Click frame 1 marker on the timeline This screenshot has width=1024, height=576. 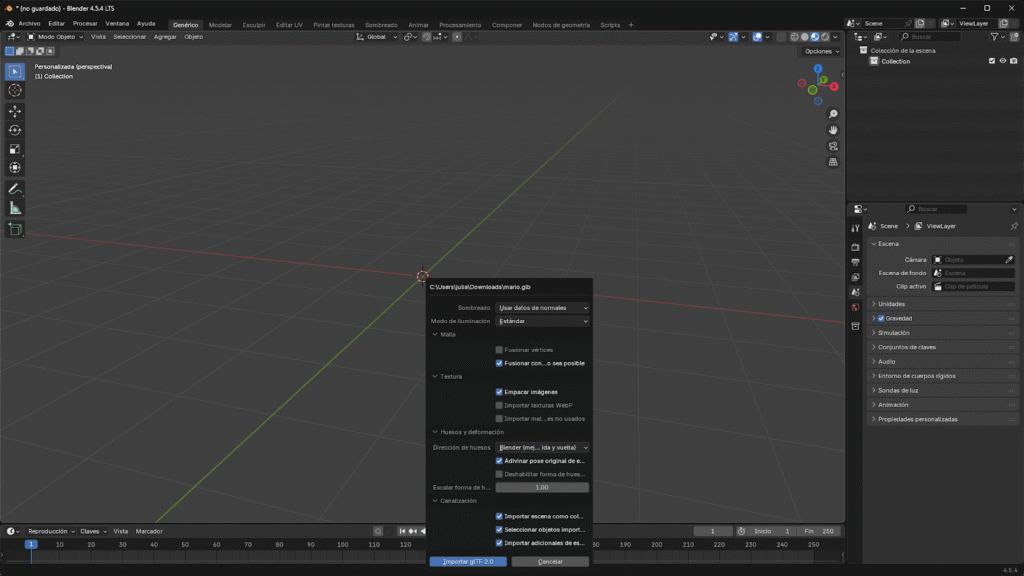[31, 544]
